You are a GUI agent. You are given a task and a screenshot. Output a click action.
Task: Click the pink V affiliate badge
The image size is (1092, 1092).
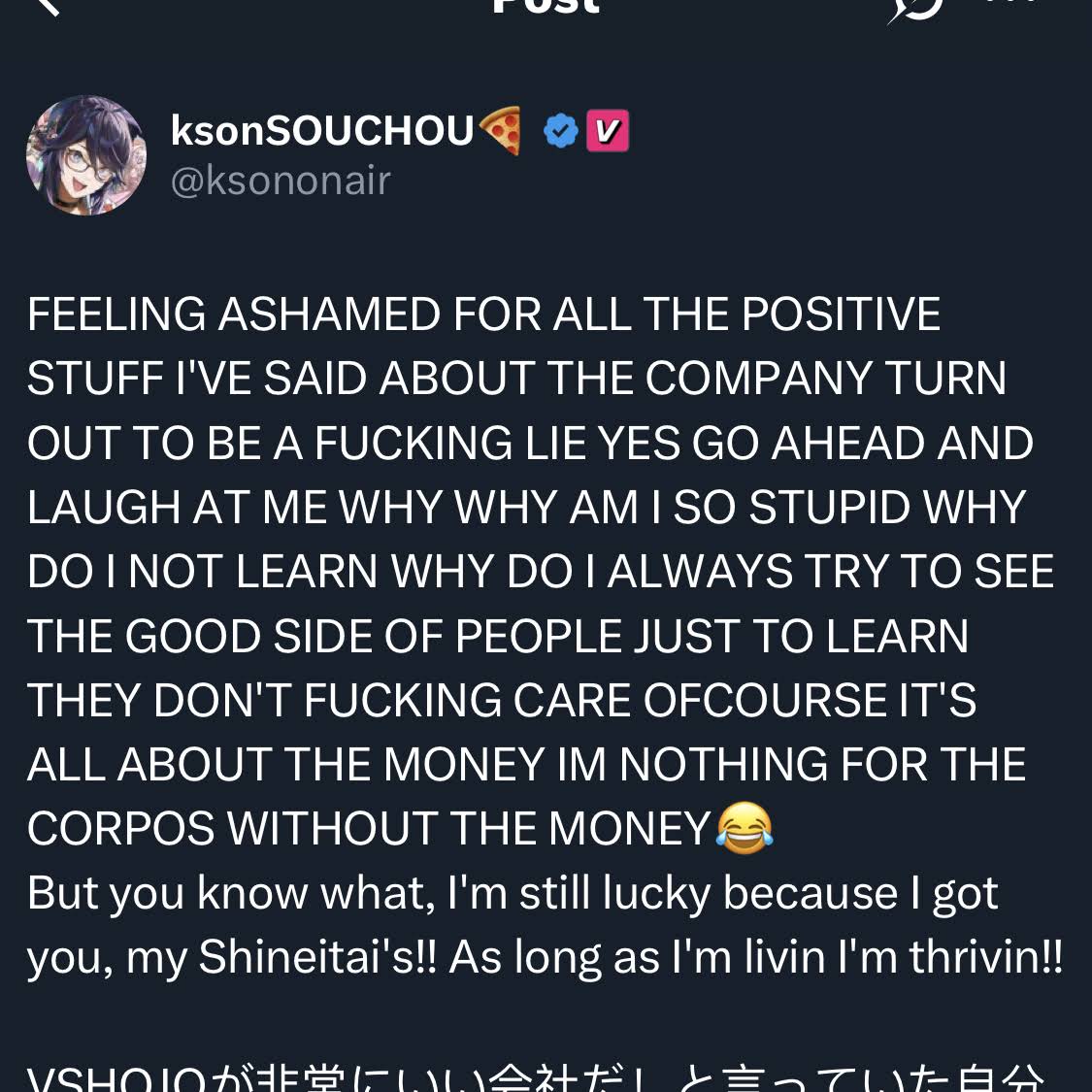608,131
